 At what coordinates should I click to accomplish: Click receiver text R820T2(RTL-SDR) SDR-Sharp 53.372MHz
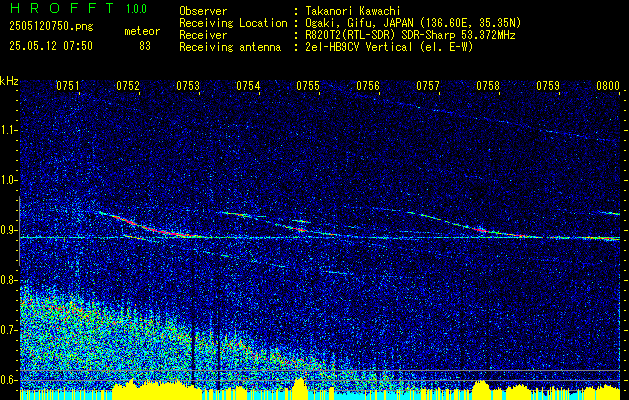click(410, 35)
